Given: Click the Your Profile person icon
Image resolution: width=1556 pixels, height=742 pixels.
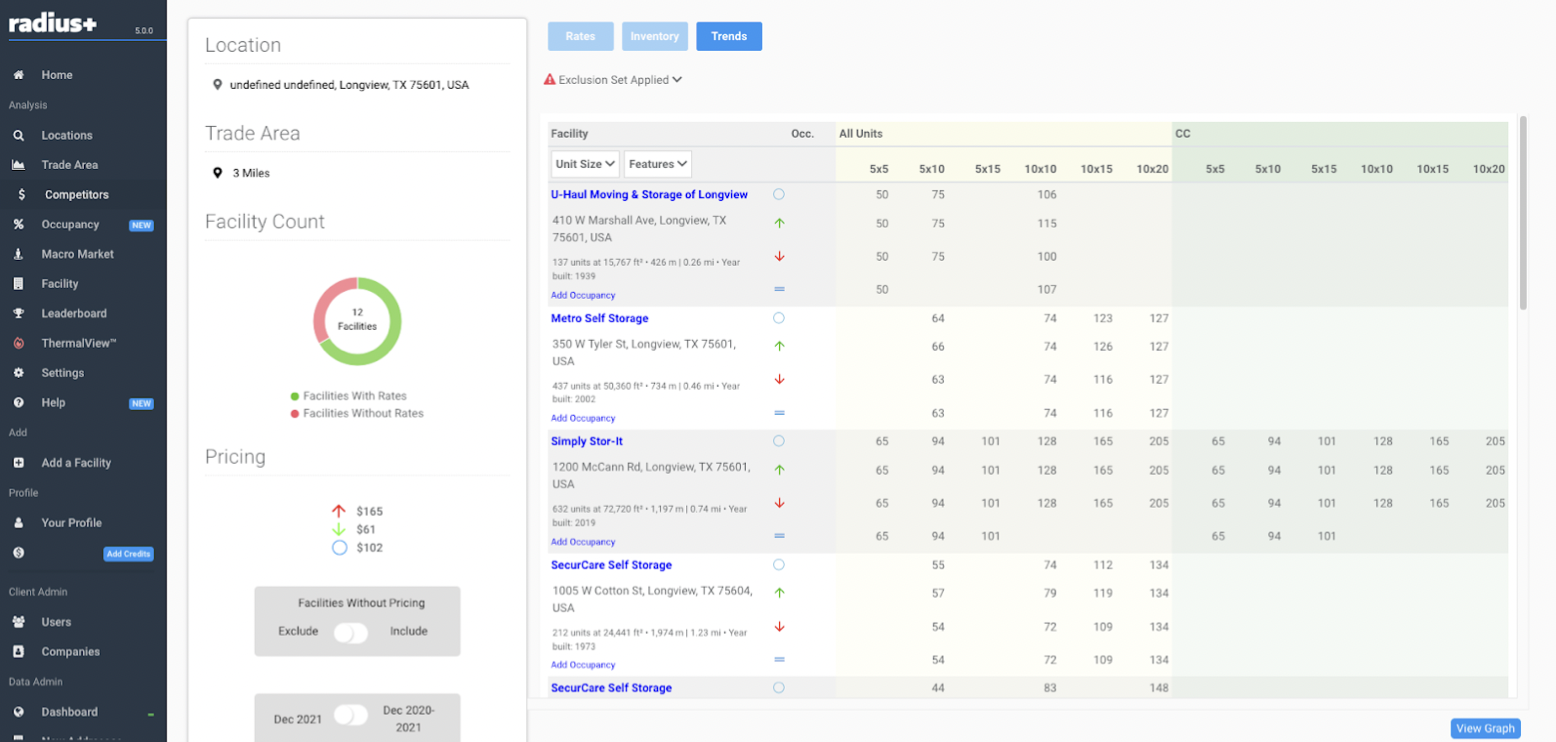Looking at the screenshot, I should pos(18,523).
